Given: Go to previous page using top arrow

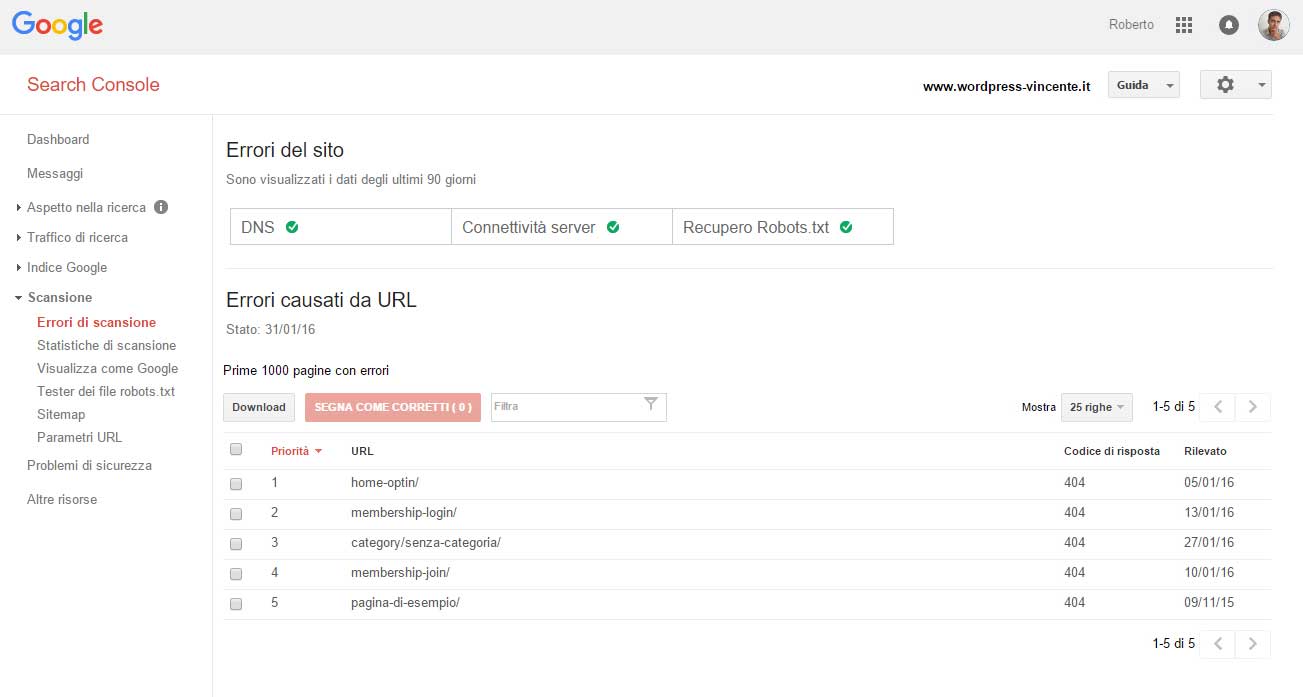Looking at the screenshot, I should click(1217, 407).
